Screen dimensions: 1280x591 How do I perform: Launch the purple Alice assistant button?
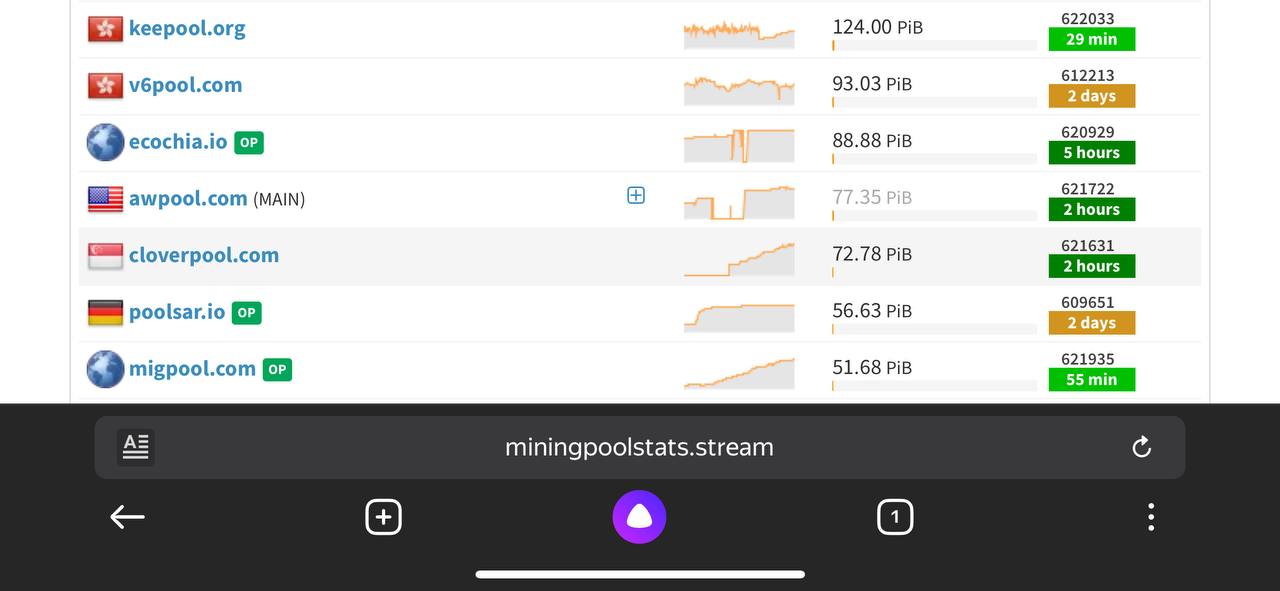coord(639,517)
